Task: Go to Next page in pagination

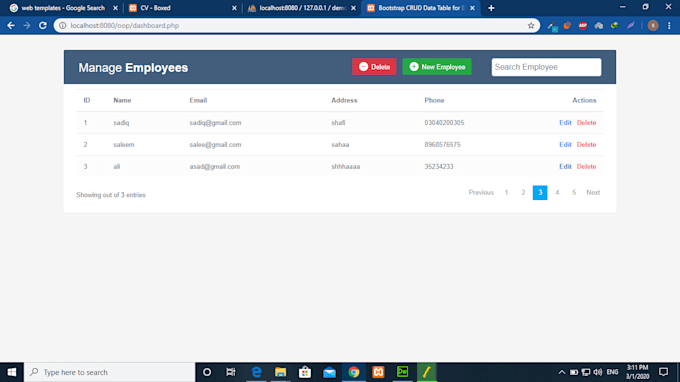Action: (593, 193)
